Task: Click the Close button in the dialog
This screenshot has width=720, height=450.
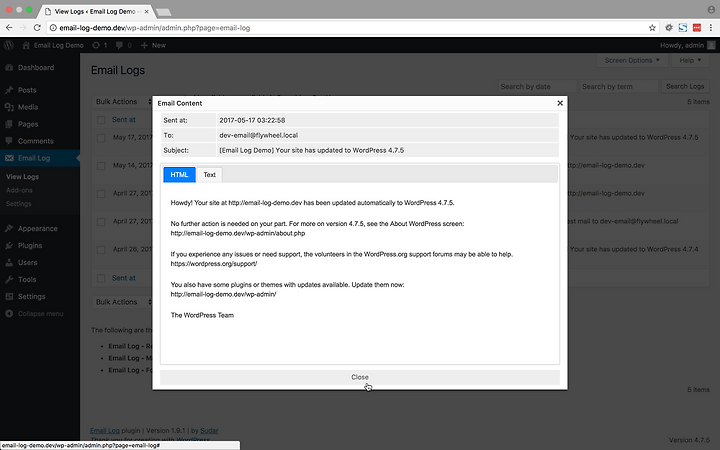Action: pyautogui.click(x=360, y=377)
